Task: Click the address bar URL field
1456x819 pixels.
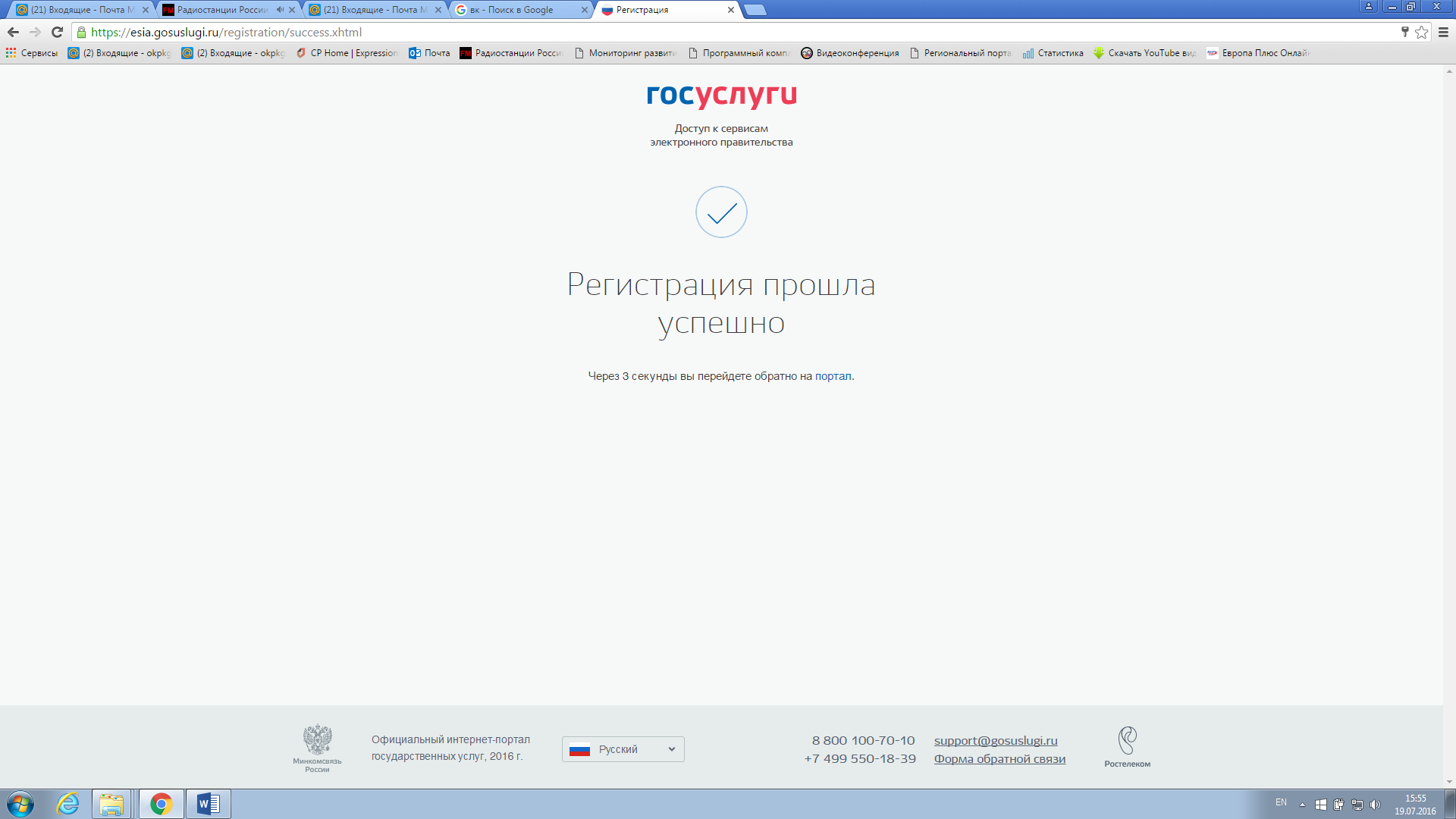Action: coord(736,32)
